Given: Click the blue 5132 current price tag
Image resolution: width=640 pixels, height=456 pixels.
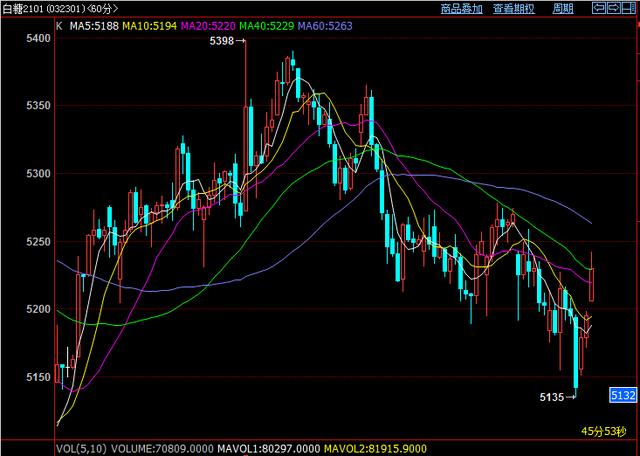Looking at the screenshot, I should 623,395.
